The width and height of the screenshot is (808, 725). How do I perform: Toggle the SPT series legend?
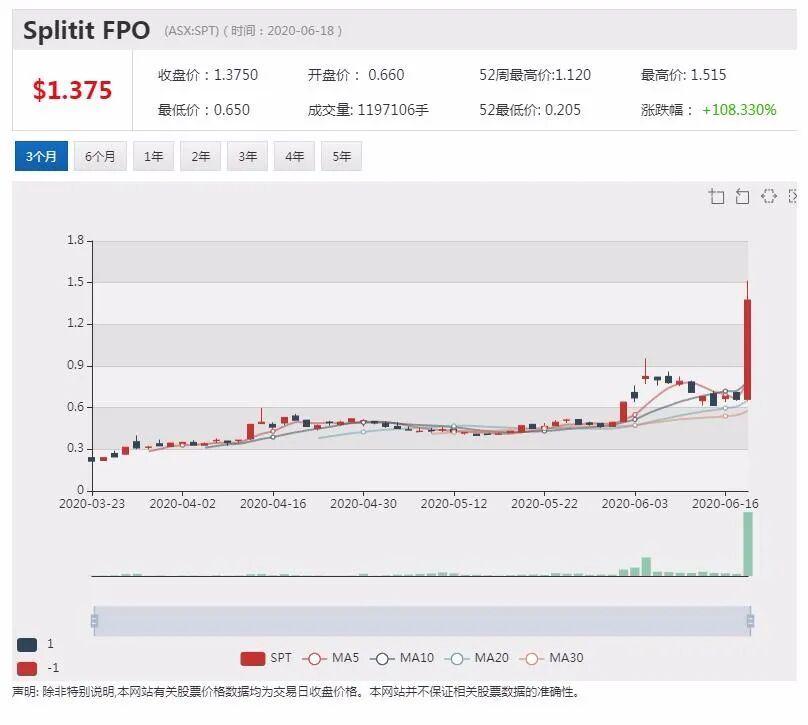[x=266, y=658]
